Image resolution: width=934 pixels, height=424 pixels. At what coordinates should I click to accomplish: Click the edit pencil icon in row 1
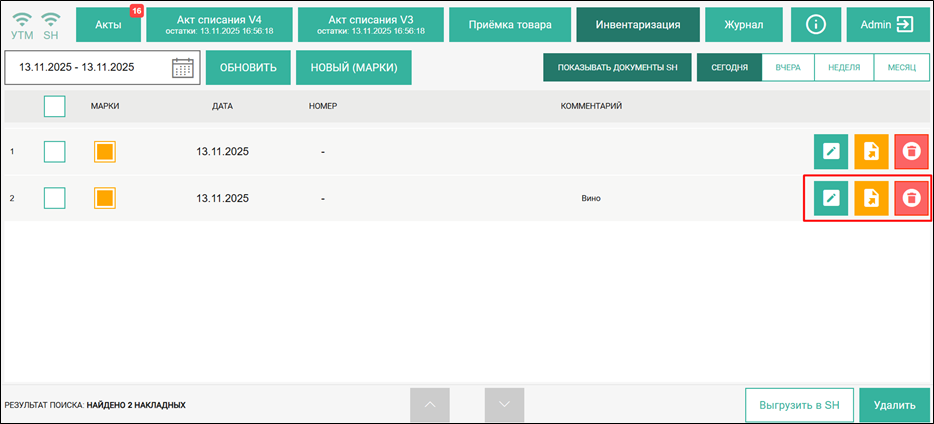point(830,151)
